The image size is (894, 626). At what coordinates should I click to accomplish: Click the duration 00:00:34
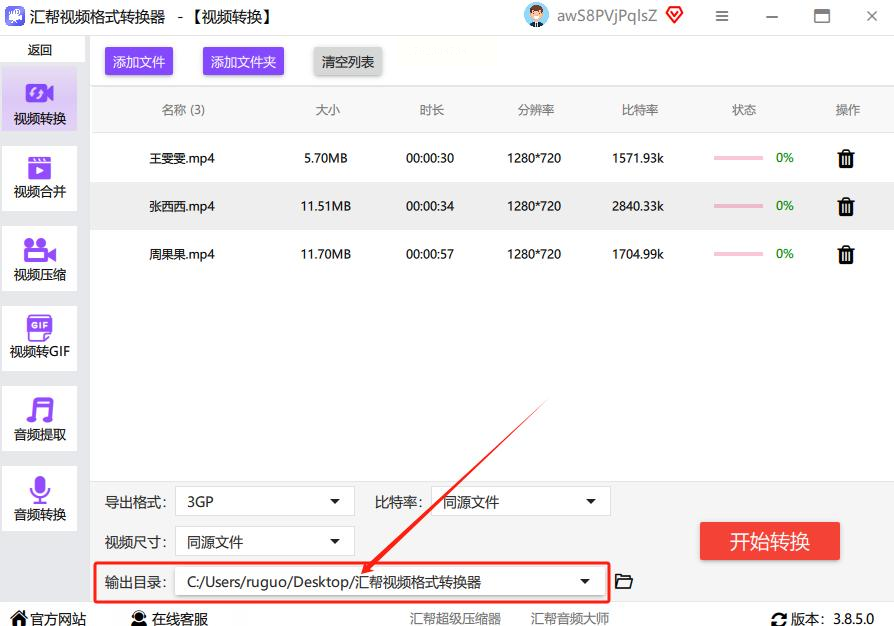pyautogui.click(x=430, y=206)
